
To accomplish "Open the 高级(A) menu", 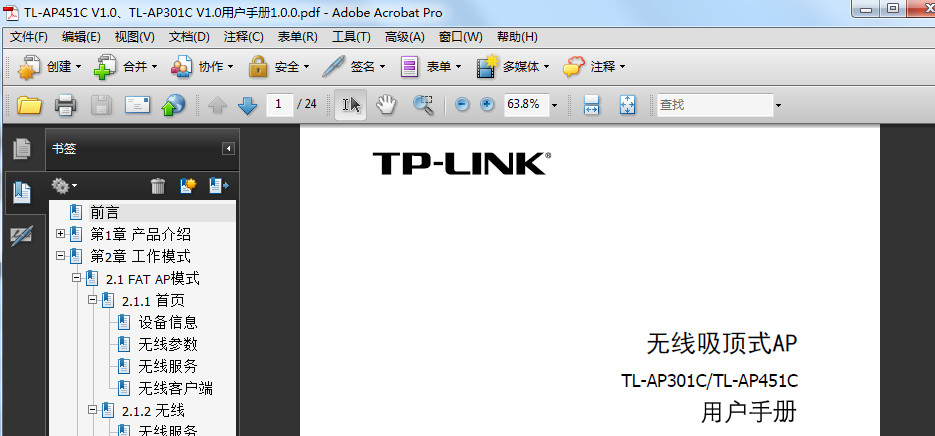I will pos(405,37).
